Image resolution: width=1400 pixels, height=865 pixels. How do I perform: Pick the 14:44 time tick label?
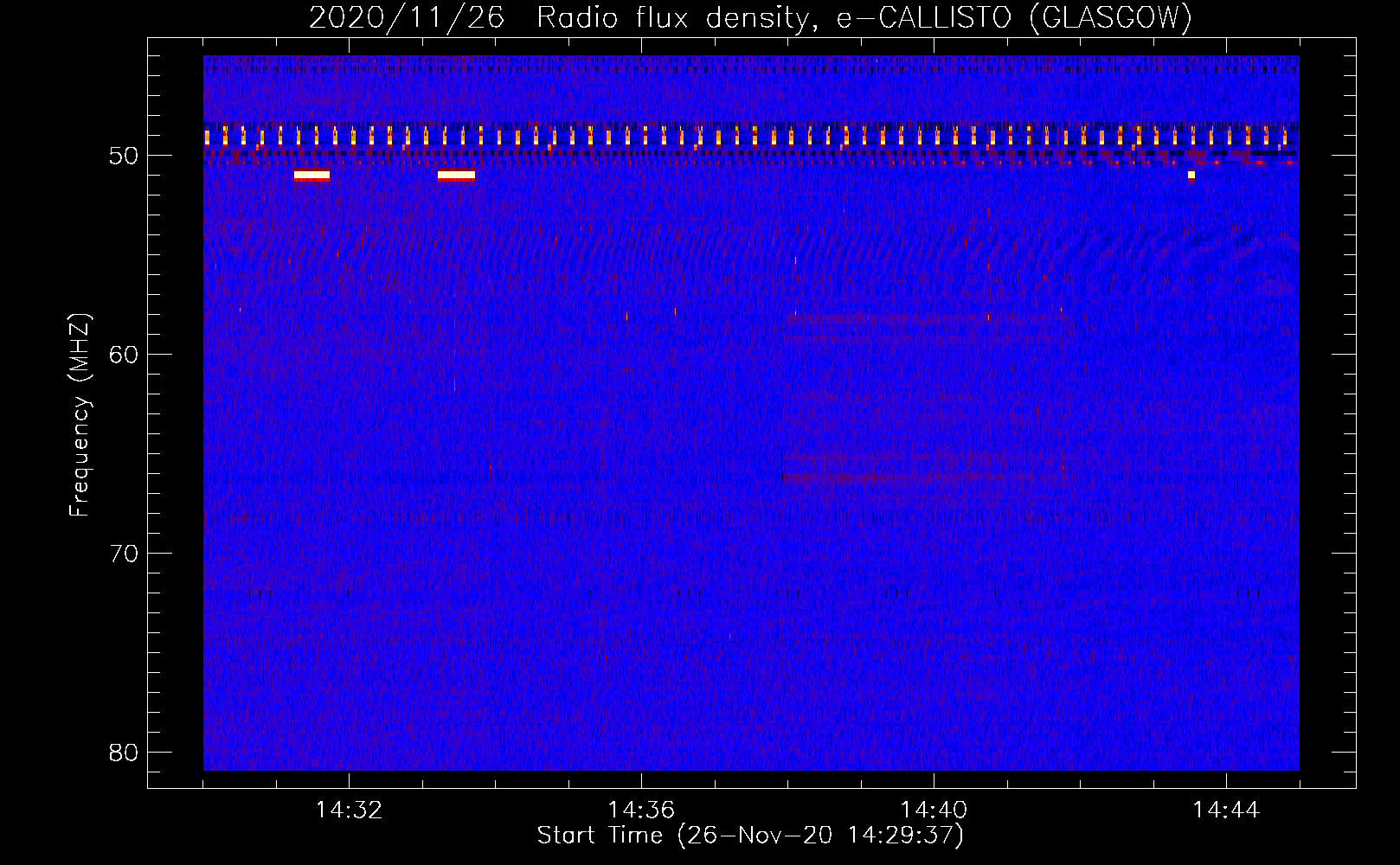(1226, 811)
